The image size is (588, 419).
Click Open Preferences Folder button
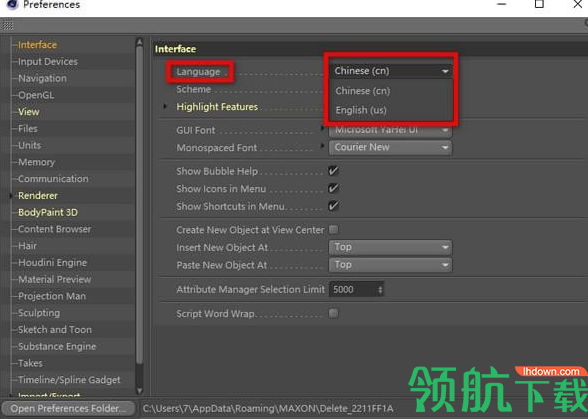(68, 408)
